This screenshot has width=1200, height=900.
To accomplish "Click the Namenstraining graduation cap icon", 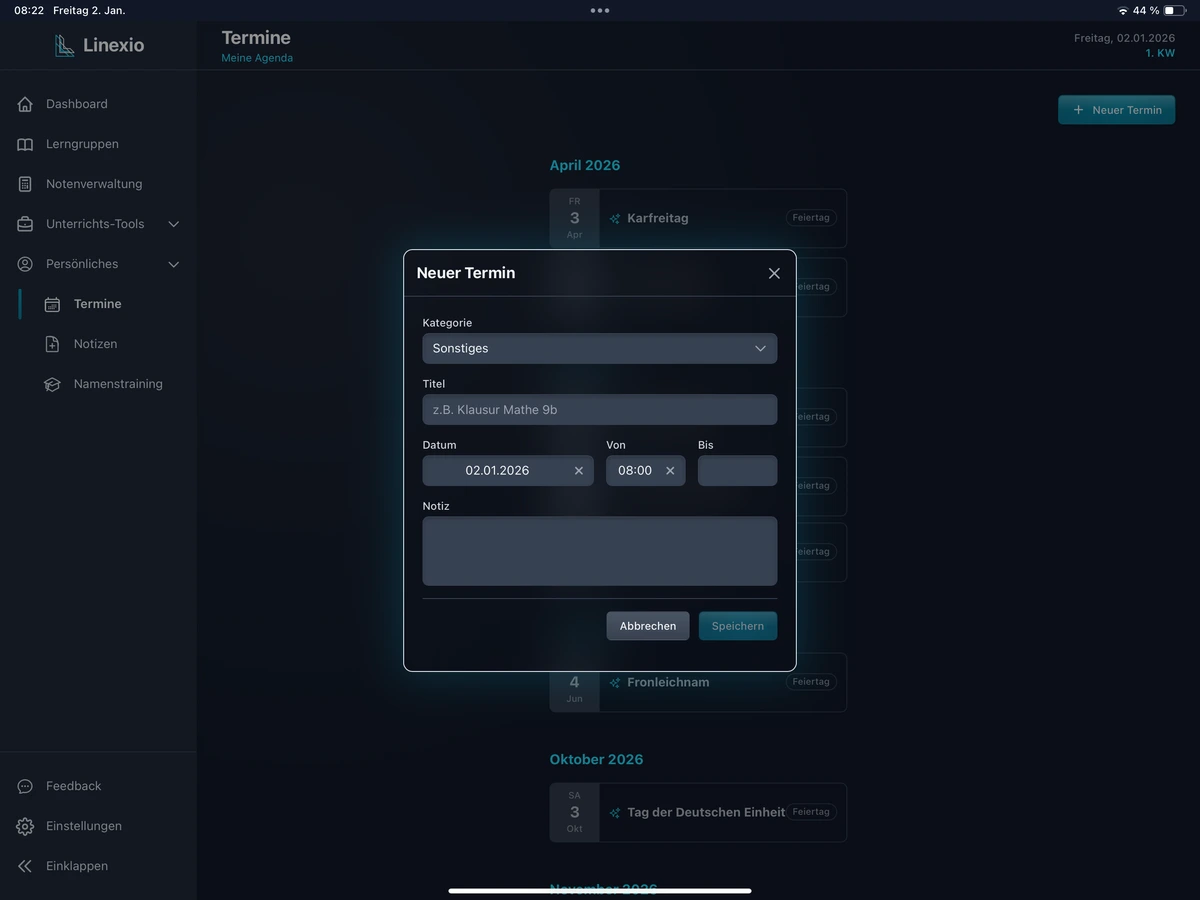I will pos(52,384).
